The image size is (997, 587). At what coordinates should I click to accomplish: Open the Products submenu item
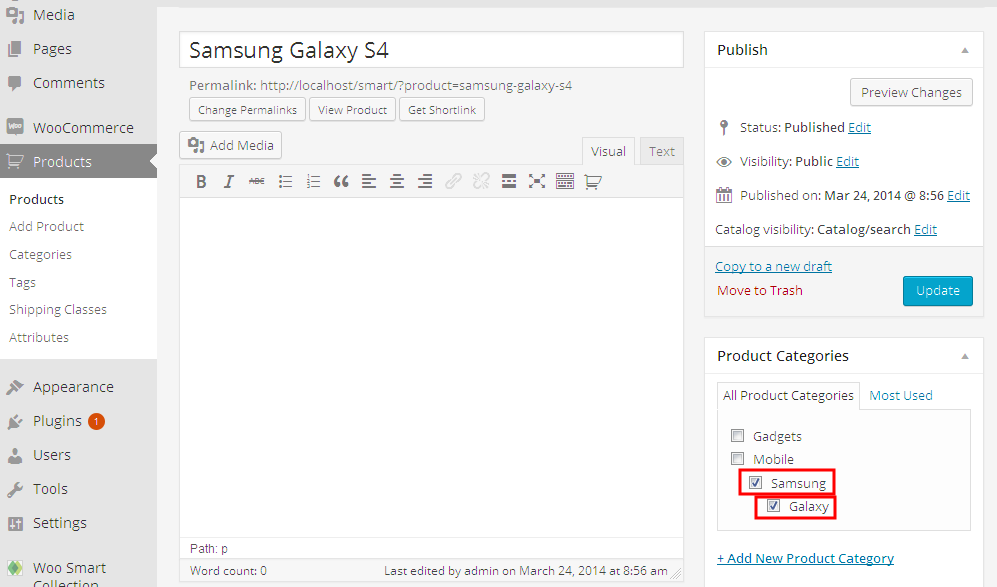pos(36,199)
